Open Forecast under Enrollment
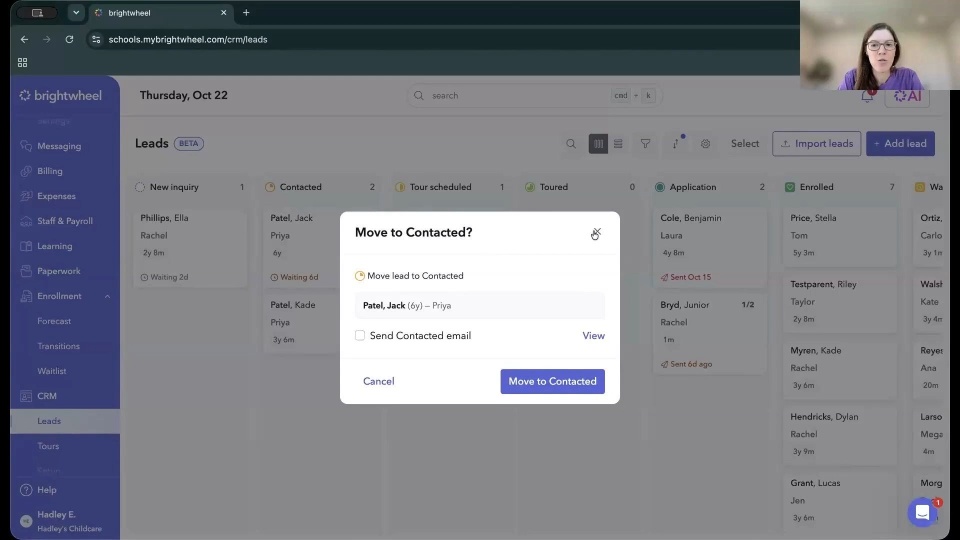The width and height of the screenshot is (960, 540). tap(54, 321)
